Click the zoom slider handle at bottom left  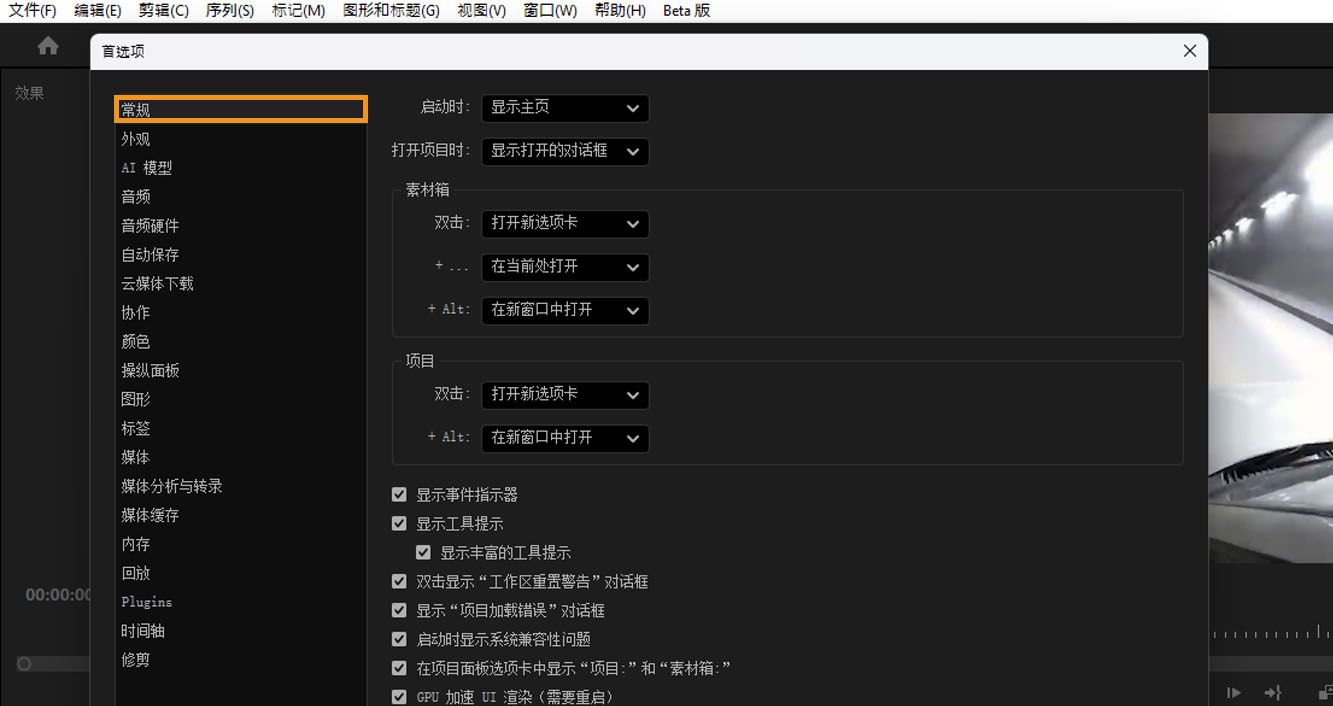[24, 663]
